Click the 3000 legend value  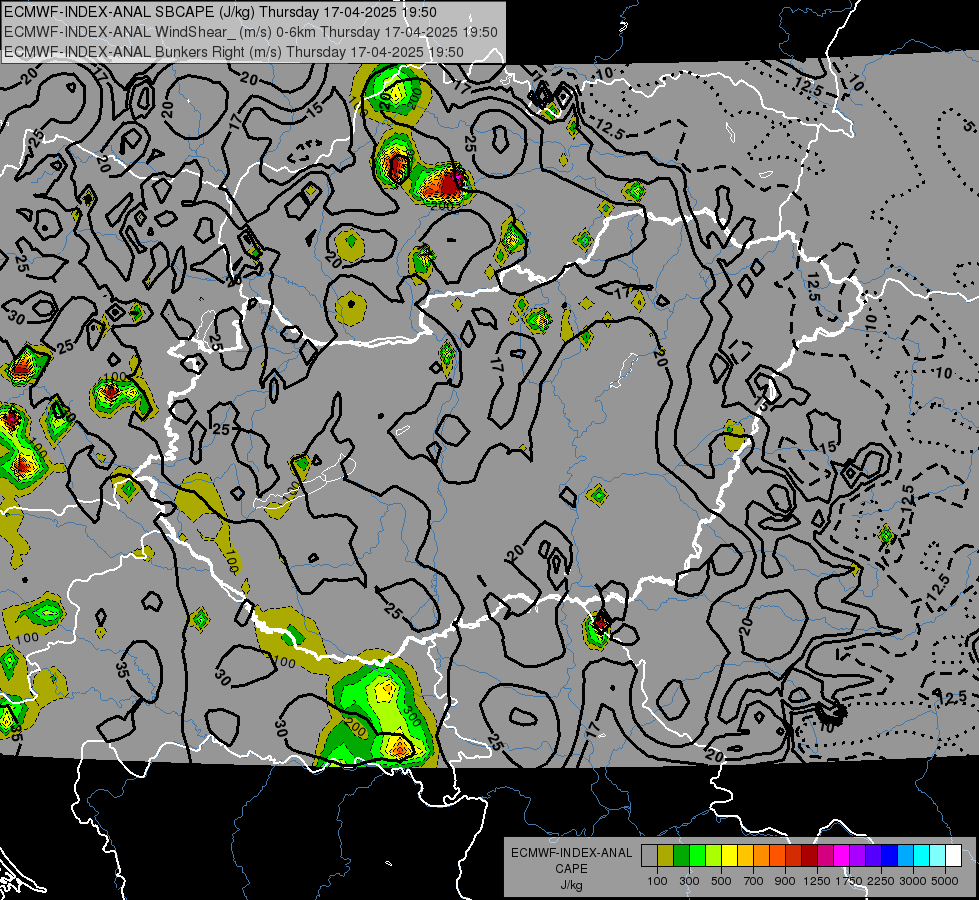(913, 881)
